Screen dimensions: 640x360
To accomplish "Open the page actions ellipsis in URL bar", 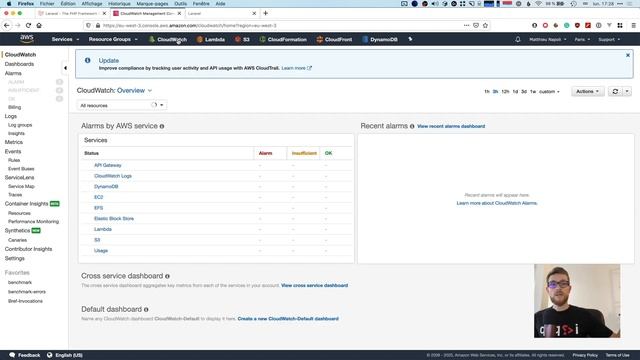I will 467,25.
